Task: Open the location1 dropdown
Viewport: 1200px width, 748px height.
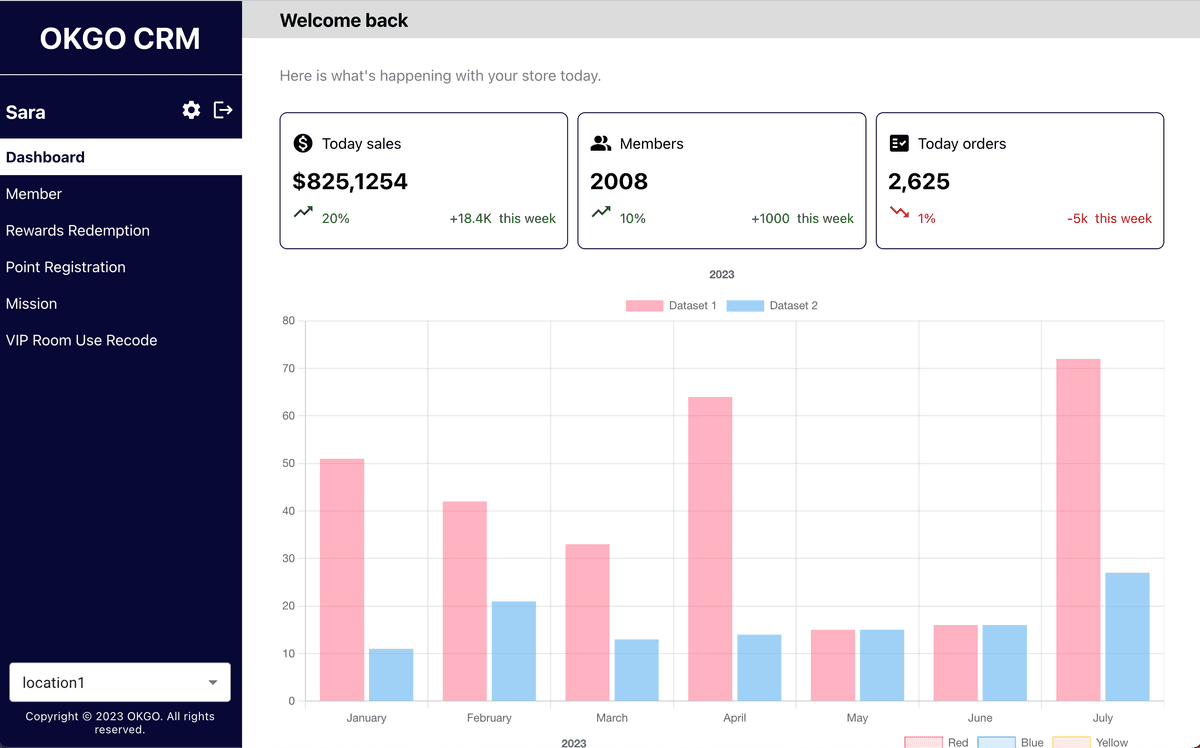Action: point(120,682)
